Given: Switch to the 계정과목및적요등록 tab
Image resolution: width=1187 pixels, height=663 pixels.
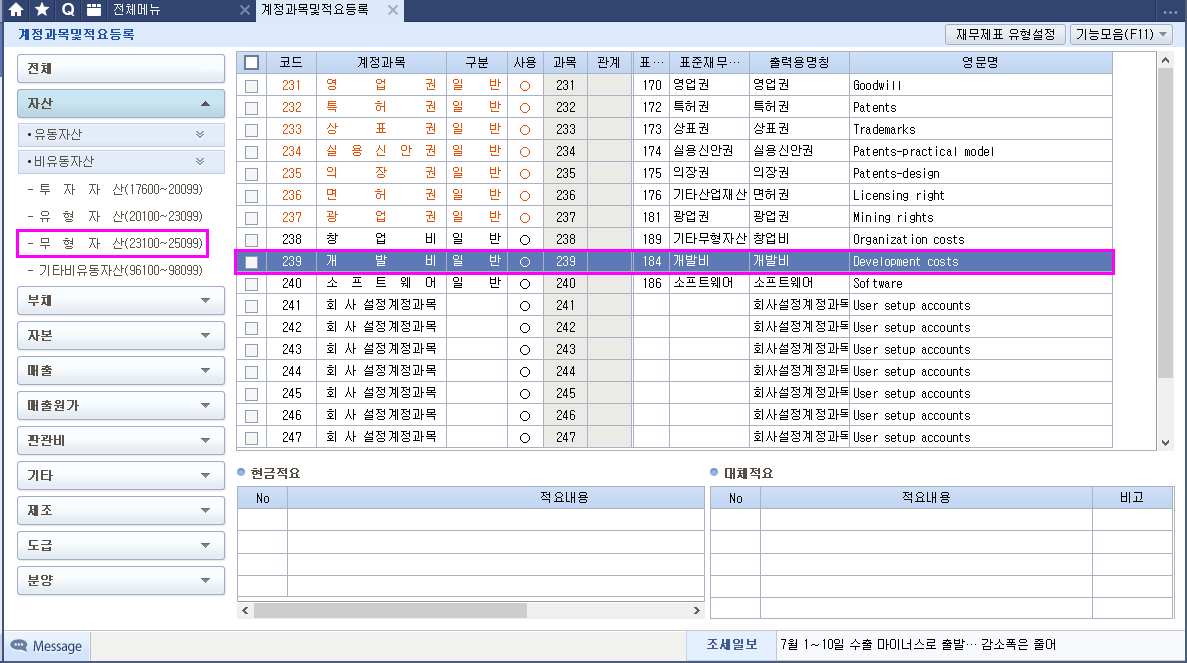Looking at the screenshot, I should point(315,10).
